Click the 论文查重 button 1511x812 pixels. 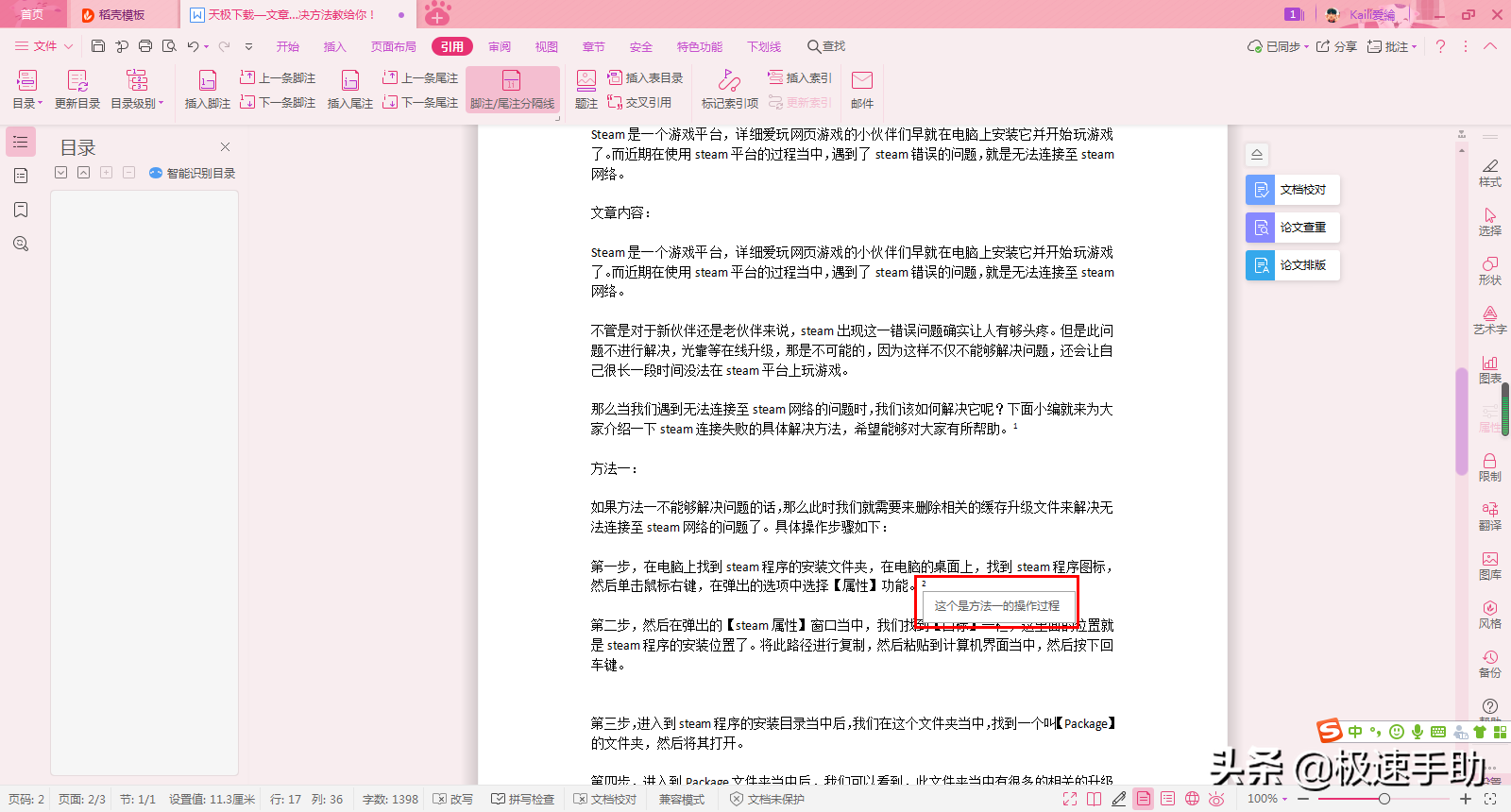pos(1293,228)
